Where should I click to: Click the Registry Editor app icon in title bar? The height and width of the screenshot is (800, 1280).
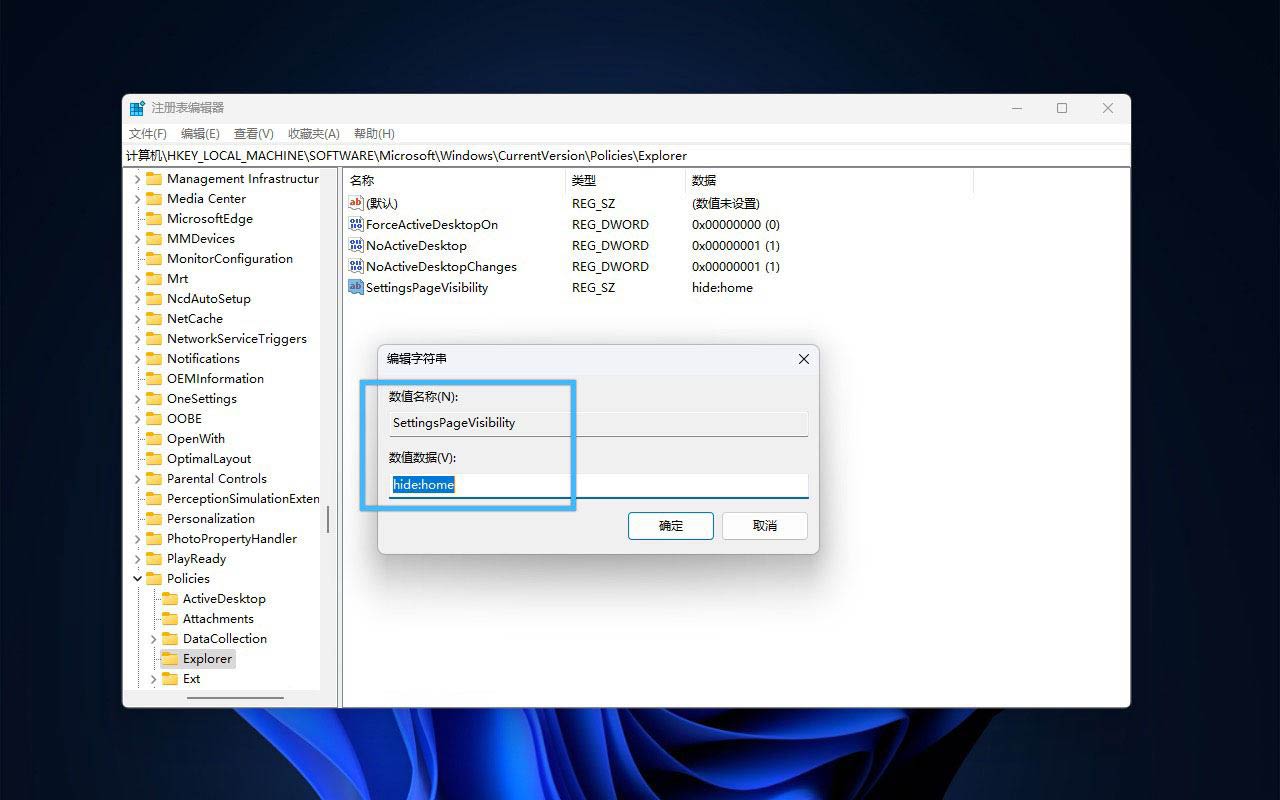[x=137, y=108]
